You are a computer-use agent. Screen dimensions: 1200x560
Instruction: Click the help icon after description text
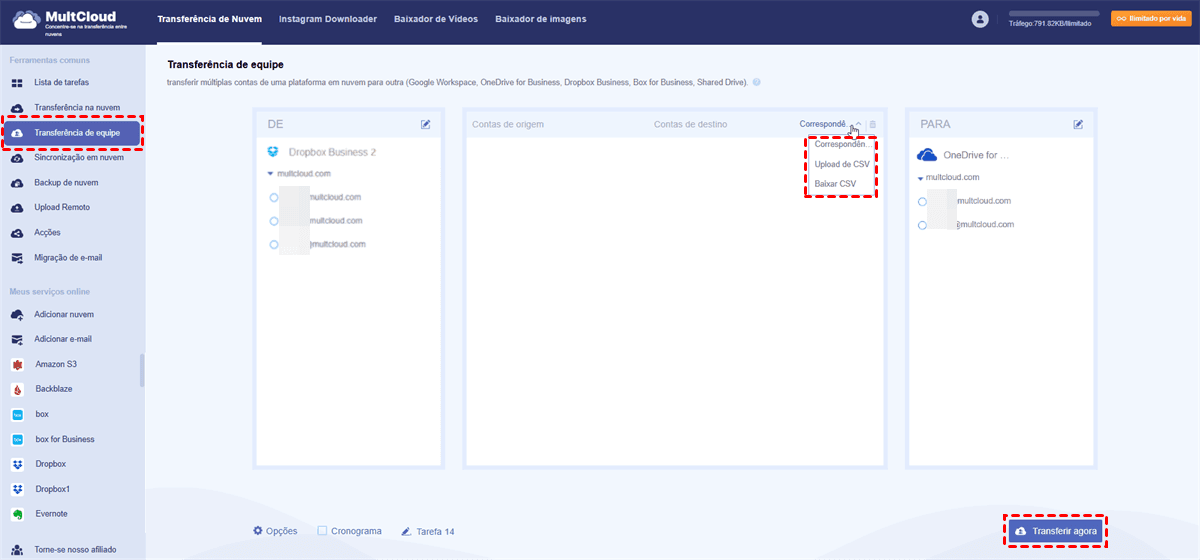pos(757,82)
